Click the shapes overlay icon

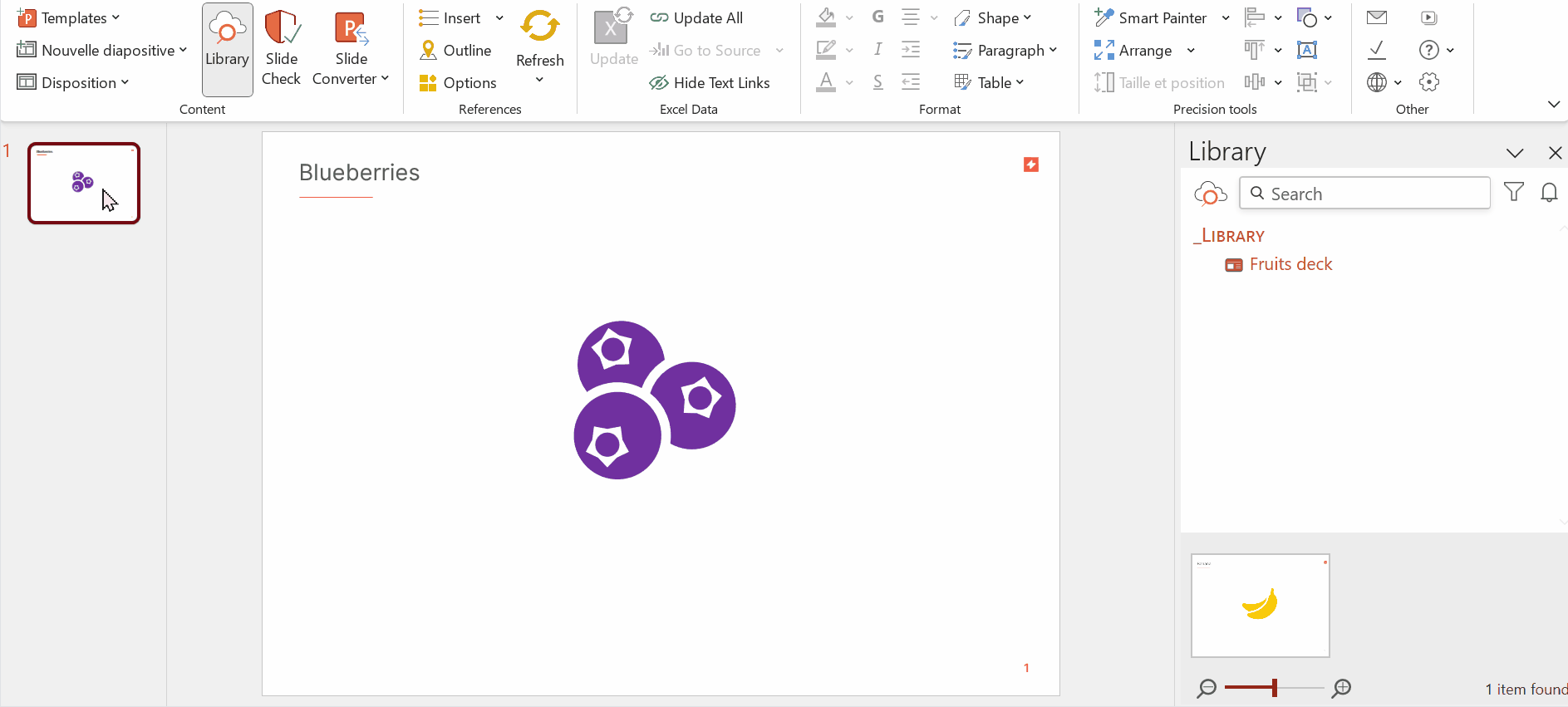click(x=1306, y=17)
